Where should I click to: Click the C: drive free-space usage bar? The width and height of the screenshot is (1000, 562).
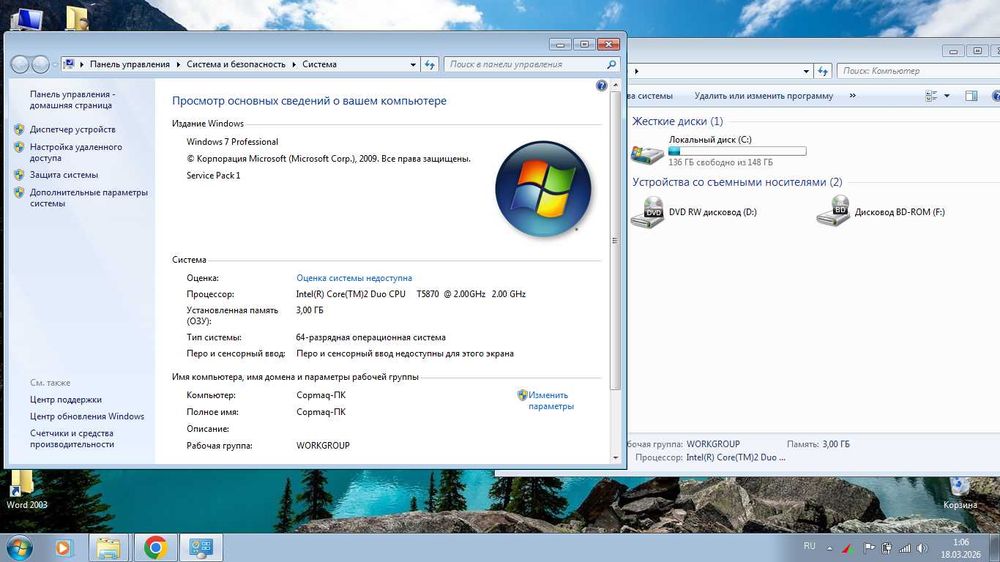[x=737, y=151]
